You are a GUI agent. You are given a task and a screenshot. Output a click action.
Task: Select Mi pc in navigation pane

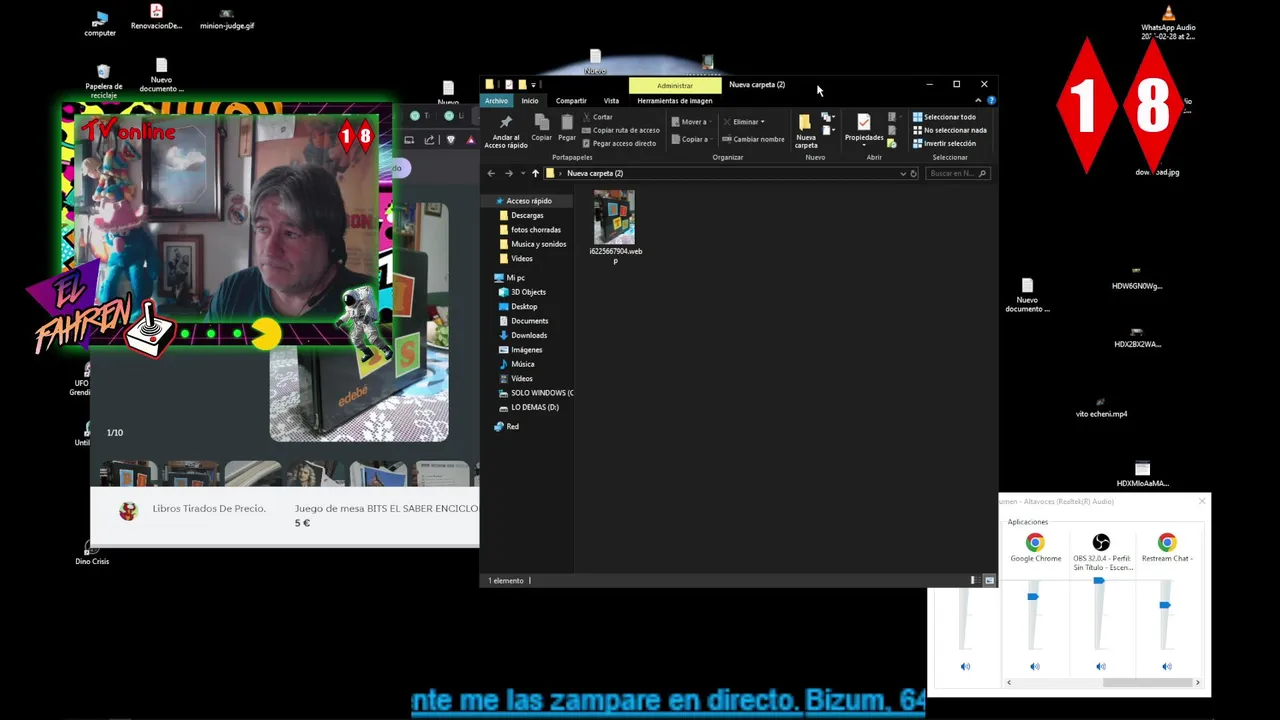(515, 278)
